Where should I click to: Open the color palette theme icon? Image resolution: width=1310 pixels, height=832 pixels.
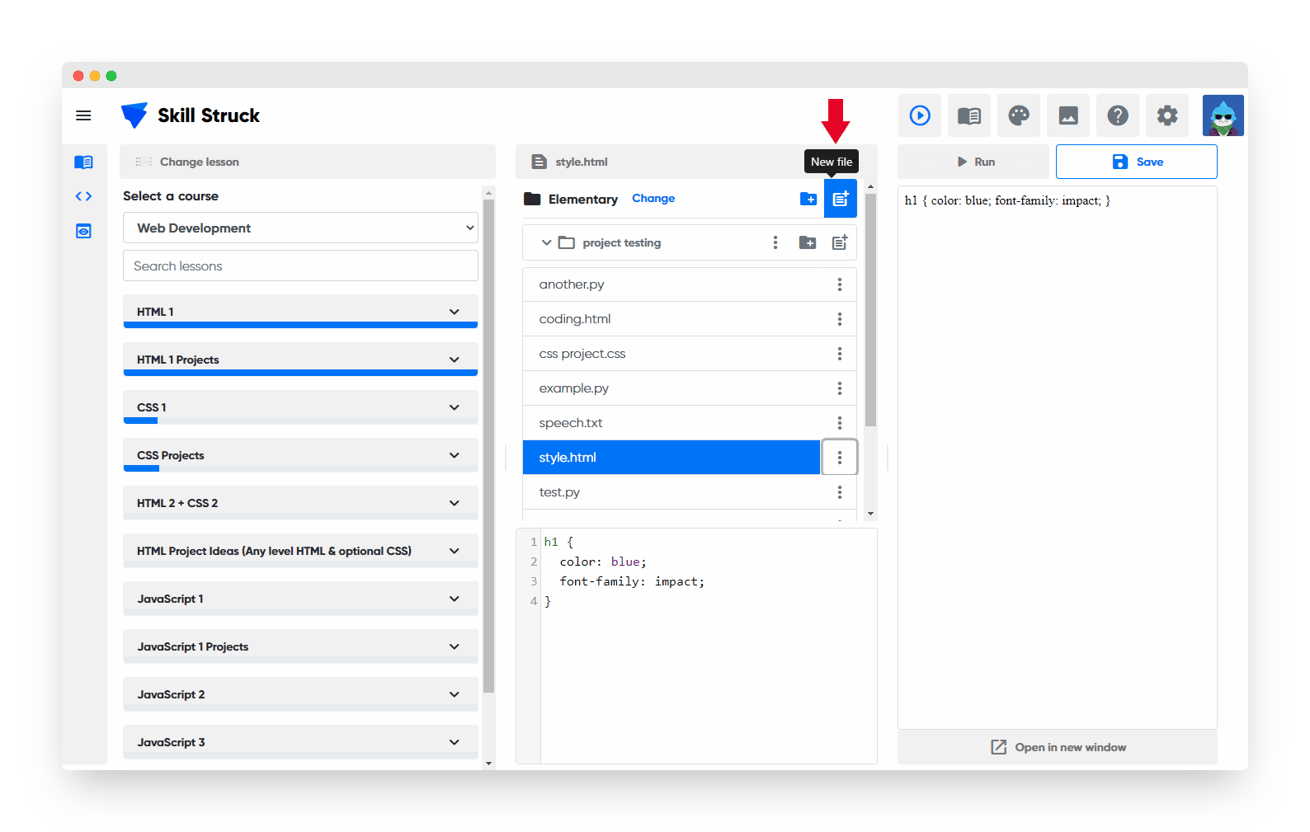[1019, 116]
